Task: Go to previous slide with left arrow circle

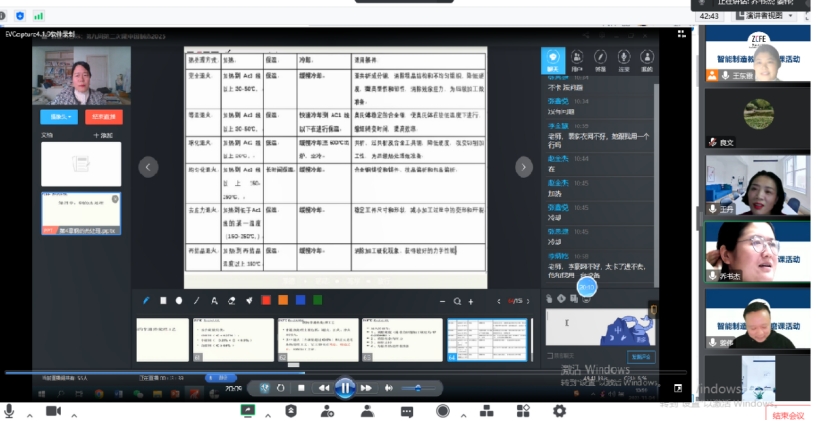Action: pyautogui.click(x=148, y=167)
